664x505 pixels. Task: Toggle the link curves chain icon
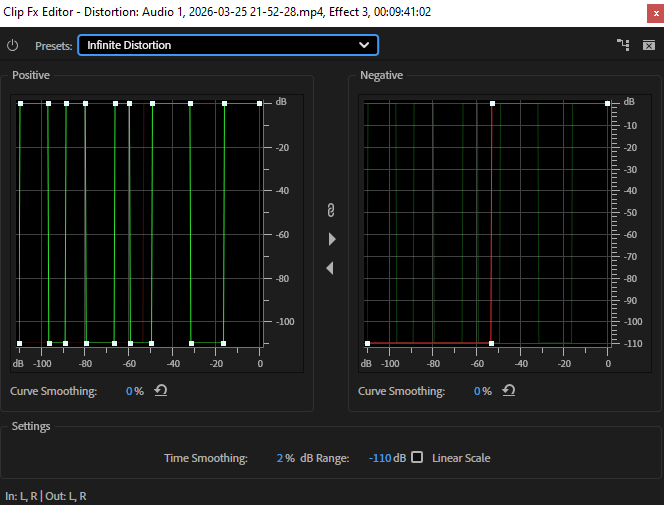(x=330, y=209)
